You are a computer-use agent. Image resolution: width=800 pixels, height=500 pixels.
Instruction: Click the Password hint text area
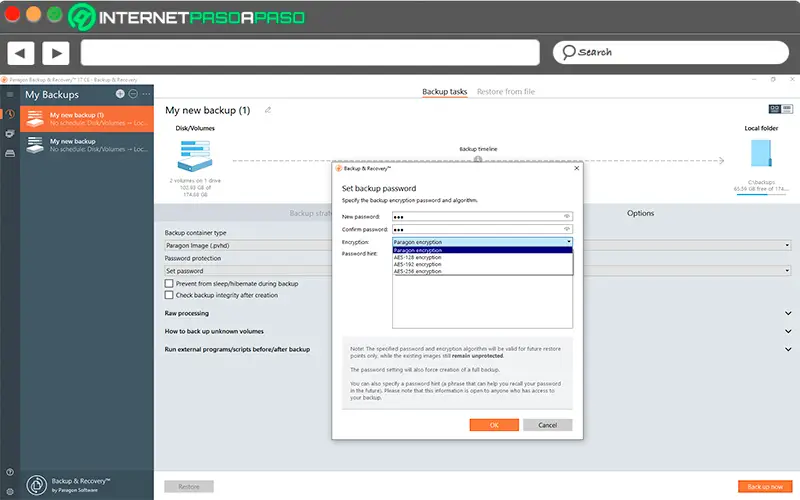click(x=482, y=302)
